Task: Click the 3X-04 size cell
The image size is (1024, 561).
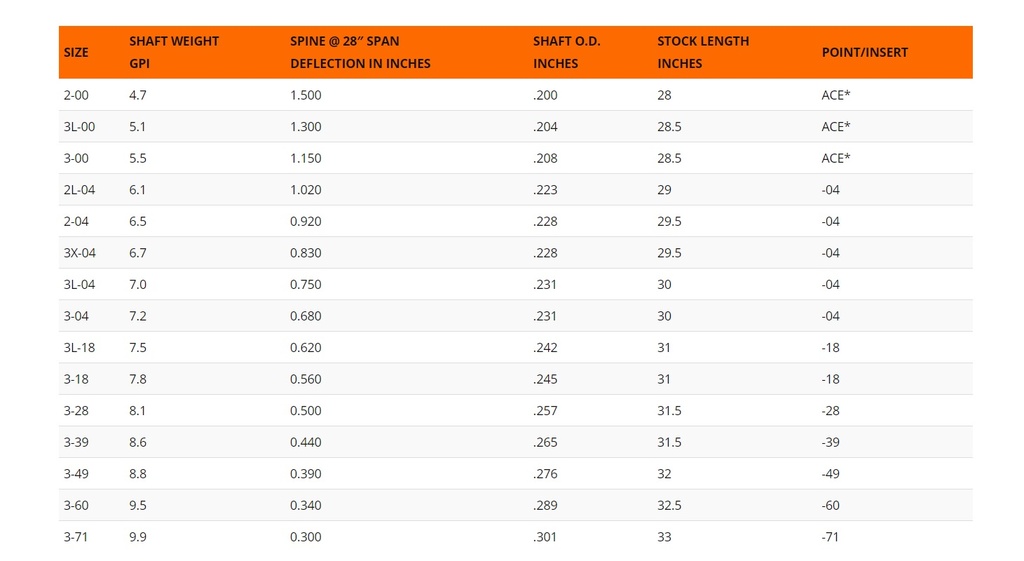Action: pos(80,253)
